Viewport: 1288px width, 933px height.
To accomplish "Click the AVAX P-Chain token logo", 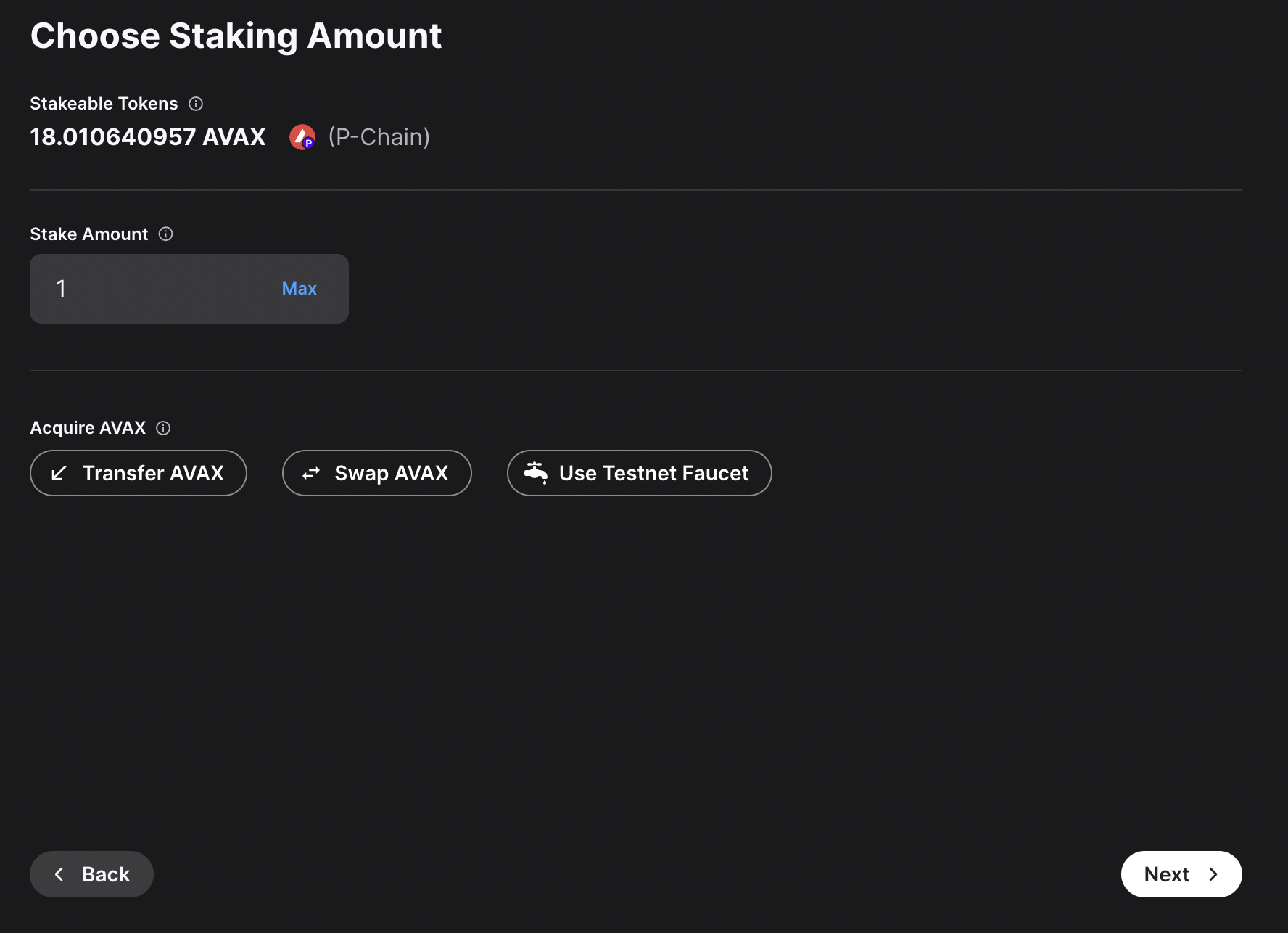I will 302,137.
